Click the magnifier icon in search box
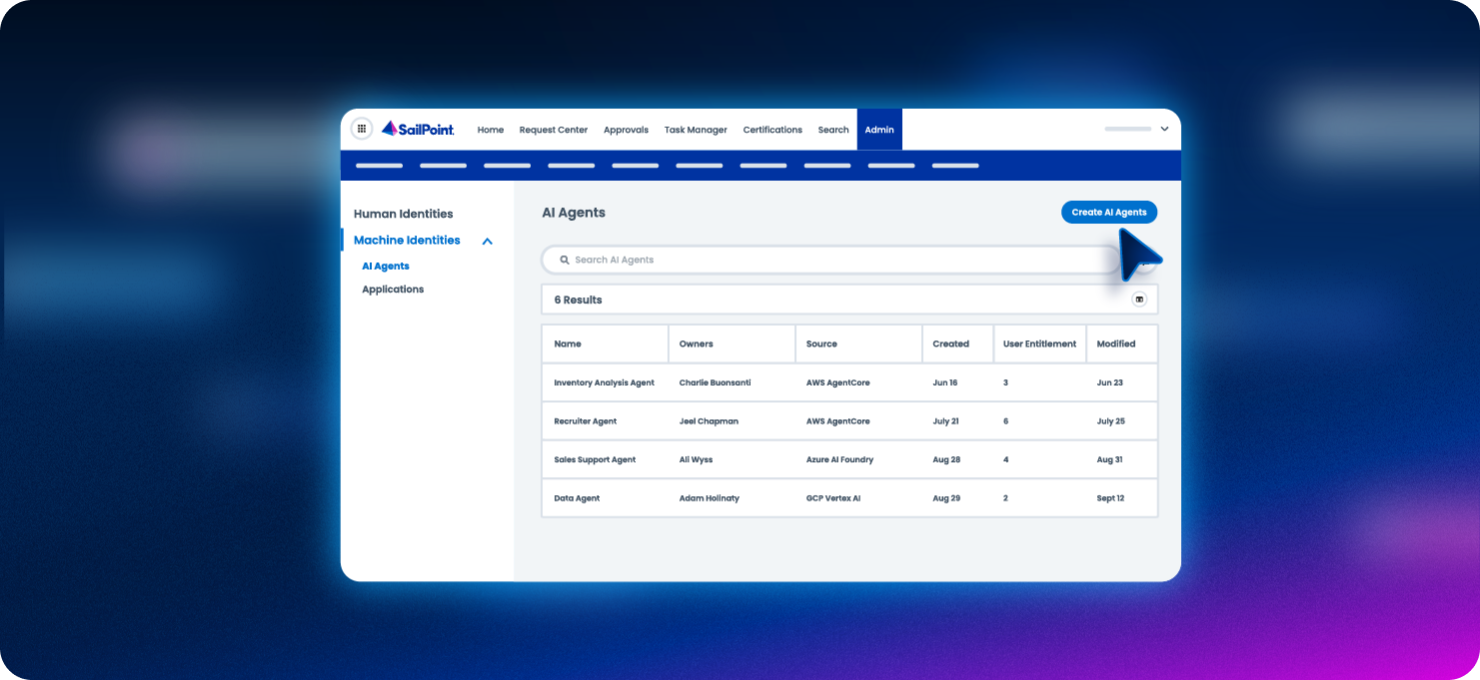This screenshot has height=680, width=1480. point(564,260)
